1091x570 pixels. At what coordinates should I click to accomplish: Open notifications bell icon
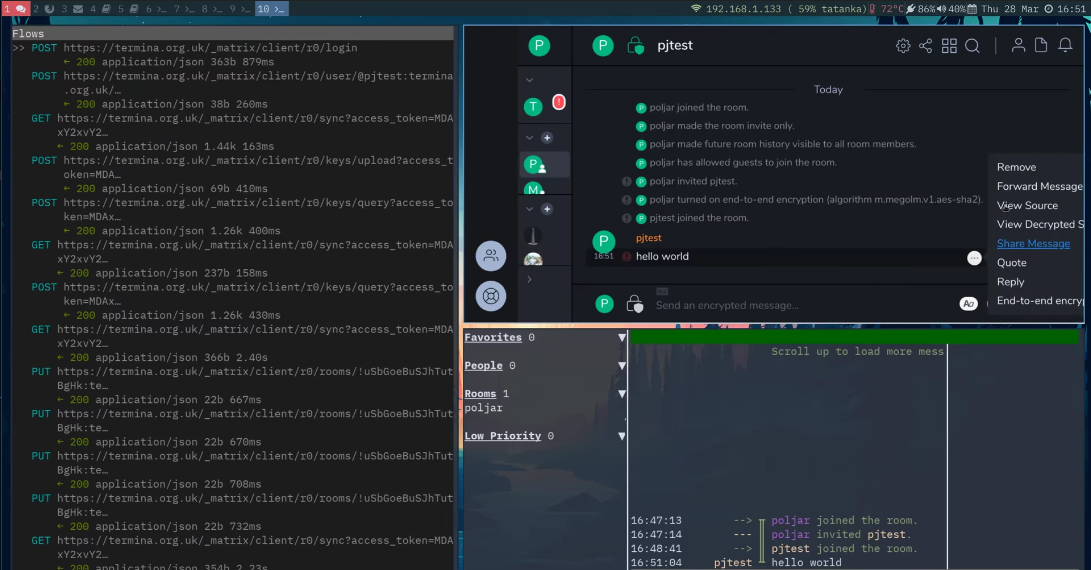tap(1065, 45)
